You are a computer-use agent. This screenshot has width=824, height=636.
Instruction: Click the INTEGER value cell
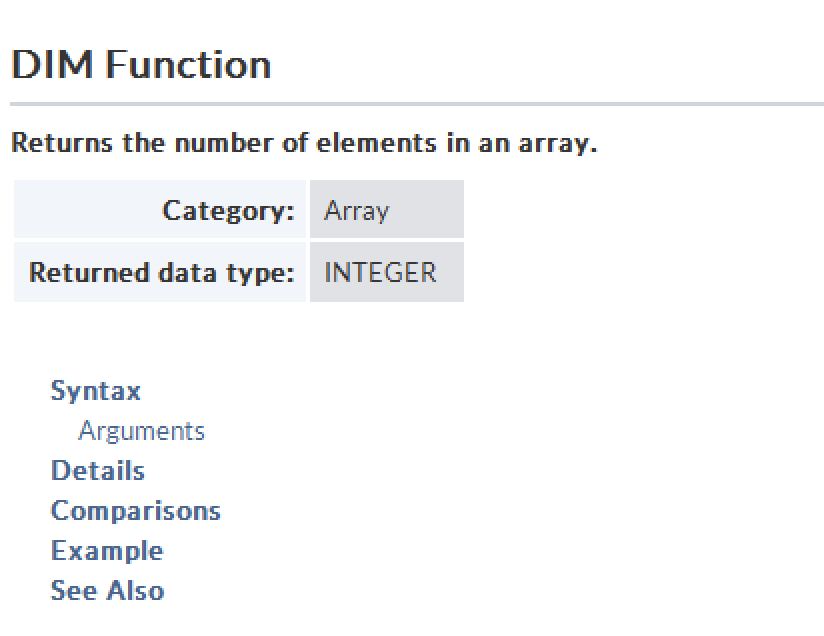pos(386,272)
